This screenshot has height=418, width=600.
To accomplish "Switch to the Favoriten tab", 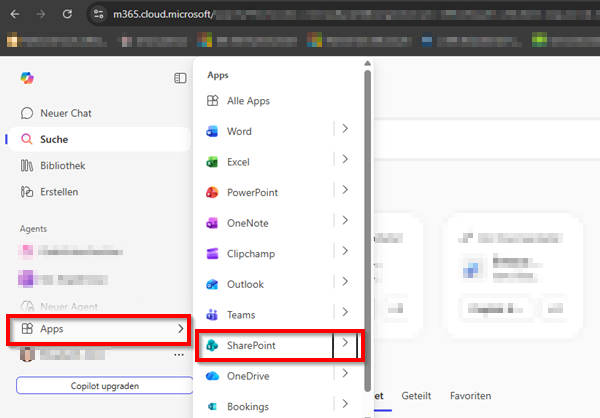I will click(x=470, y=396).
